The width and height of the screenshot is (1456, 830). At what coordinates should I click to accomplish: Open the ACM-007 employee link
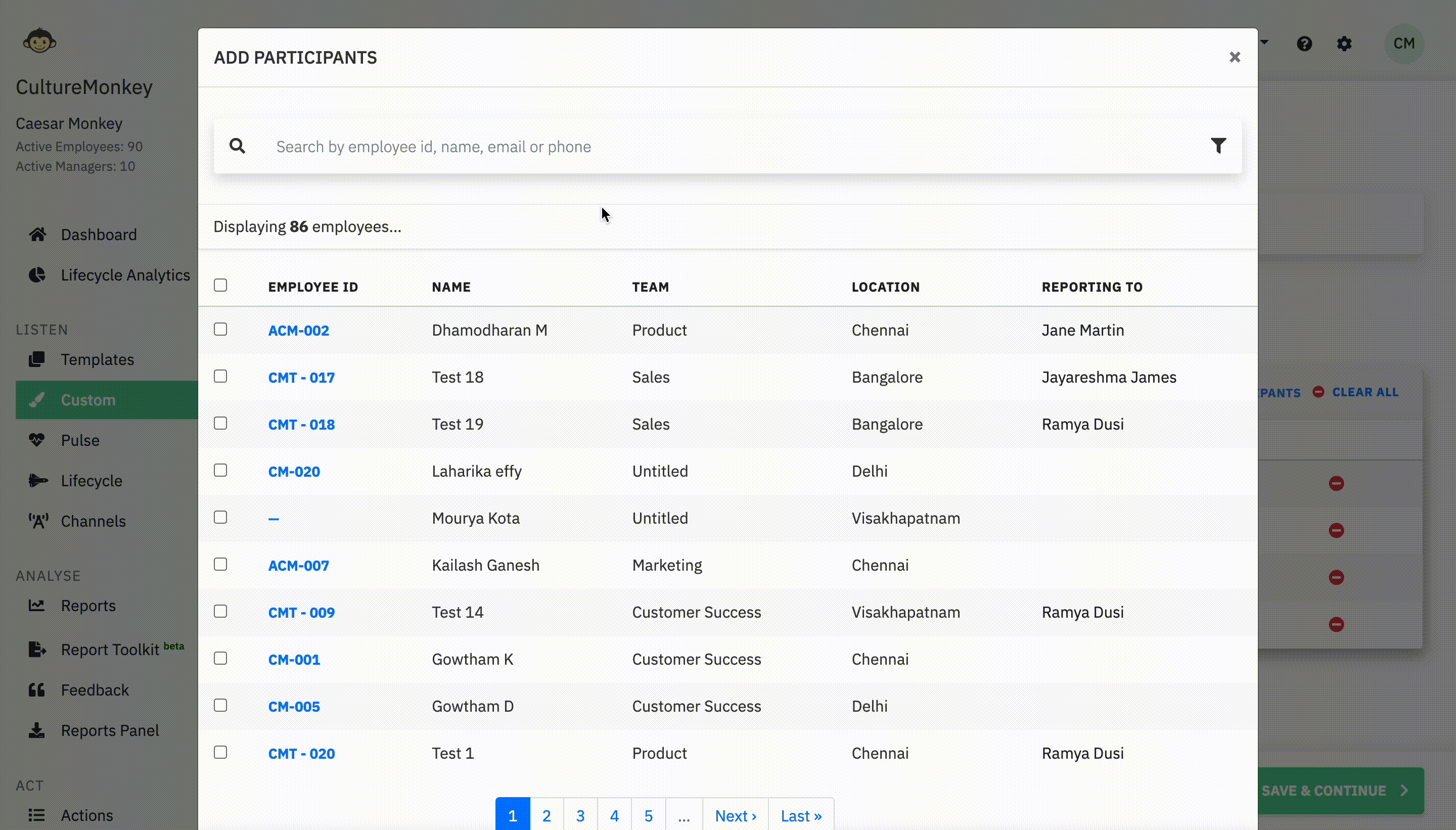(x=299, y=566)
